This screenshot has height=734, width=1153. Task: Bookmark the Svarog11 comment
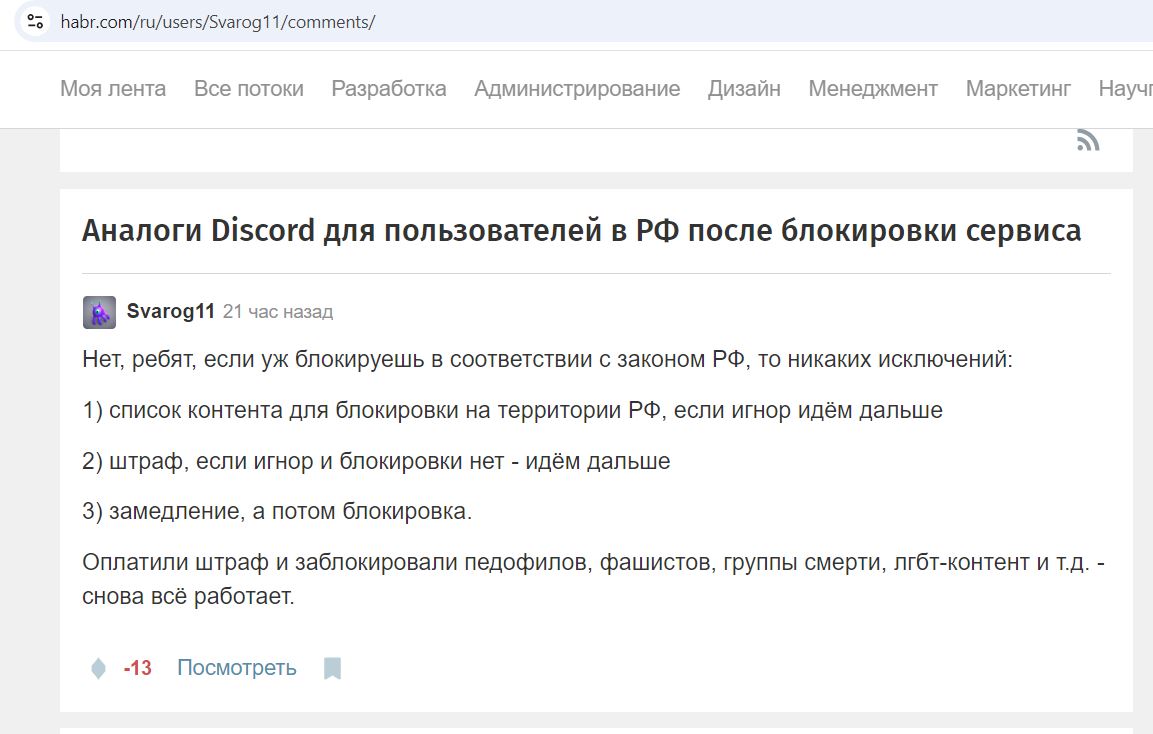(332, 668)
